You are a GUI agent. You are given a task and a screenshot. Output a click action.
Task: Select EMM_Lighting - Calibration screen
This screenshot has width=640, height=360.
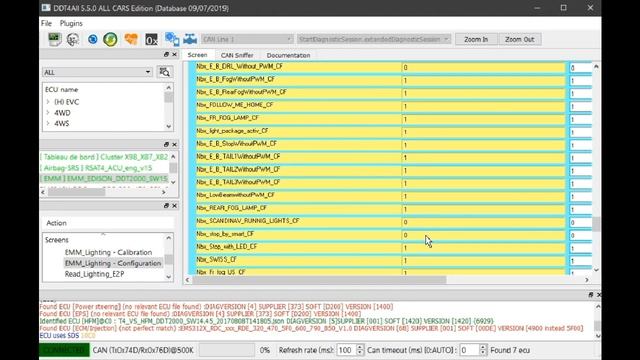tap(108, 252)
